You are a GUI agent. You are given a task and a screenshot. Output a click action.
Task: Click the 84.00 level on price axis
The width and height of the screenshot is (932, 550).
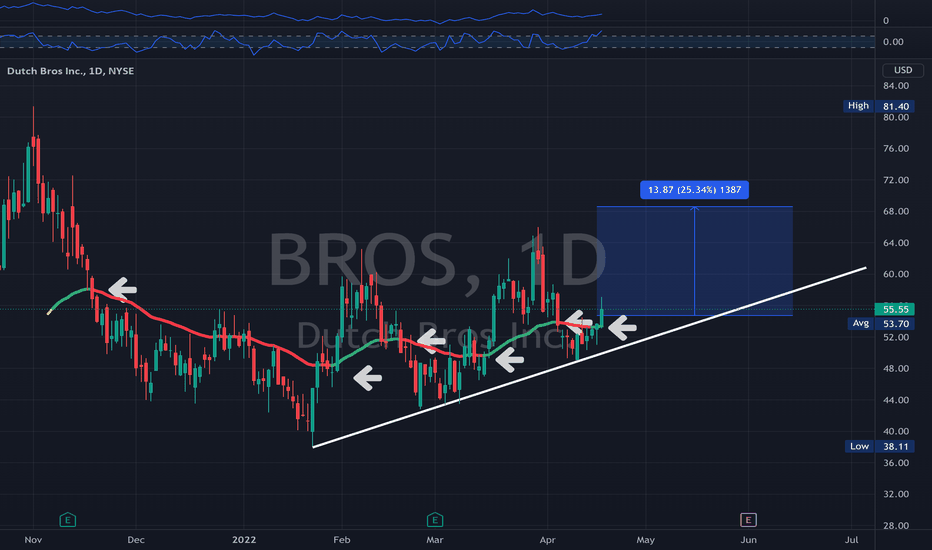pos(896,86)
